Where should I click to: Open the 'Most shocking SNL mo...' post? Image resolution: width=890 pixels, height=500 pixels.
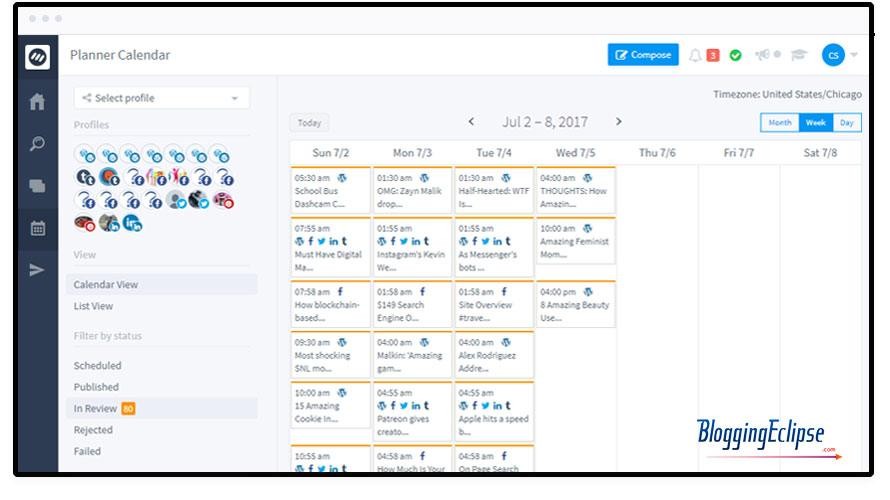click(330, 355)
